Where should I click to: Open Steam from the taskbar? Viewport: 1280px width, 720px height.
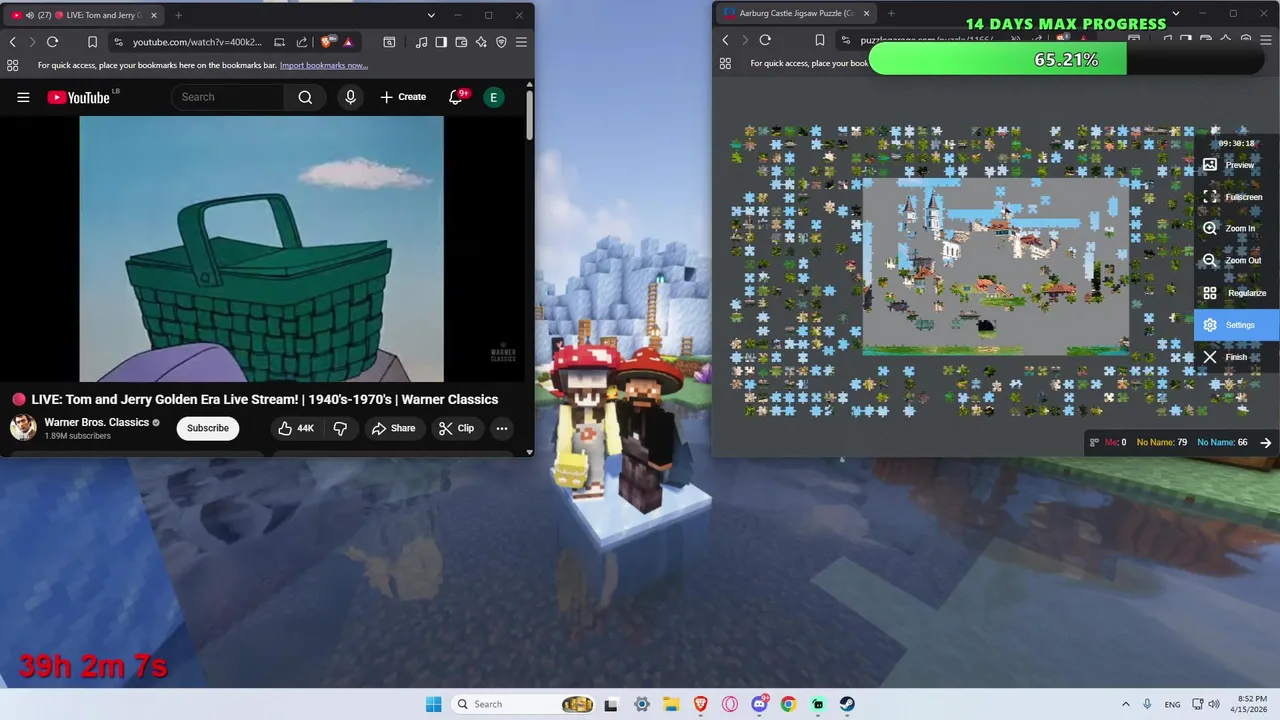click(x=847, y=704)
